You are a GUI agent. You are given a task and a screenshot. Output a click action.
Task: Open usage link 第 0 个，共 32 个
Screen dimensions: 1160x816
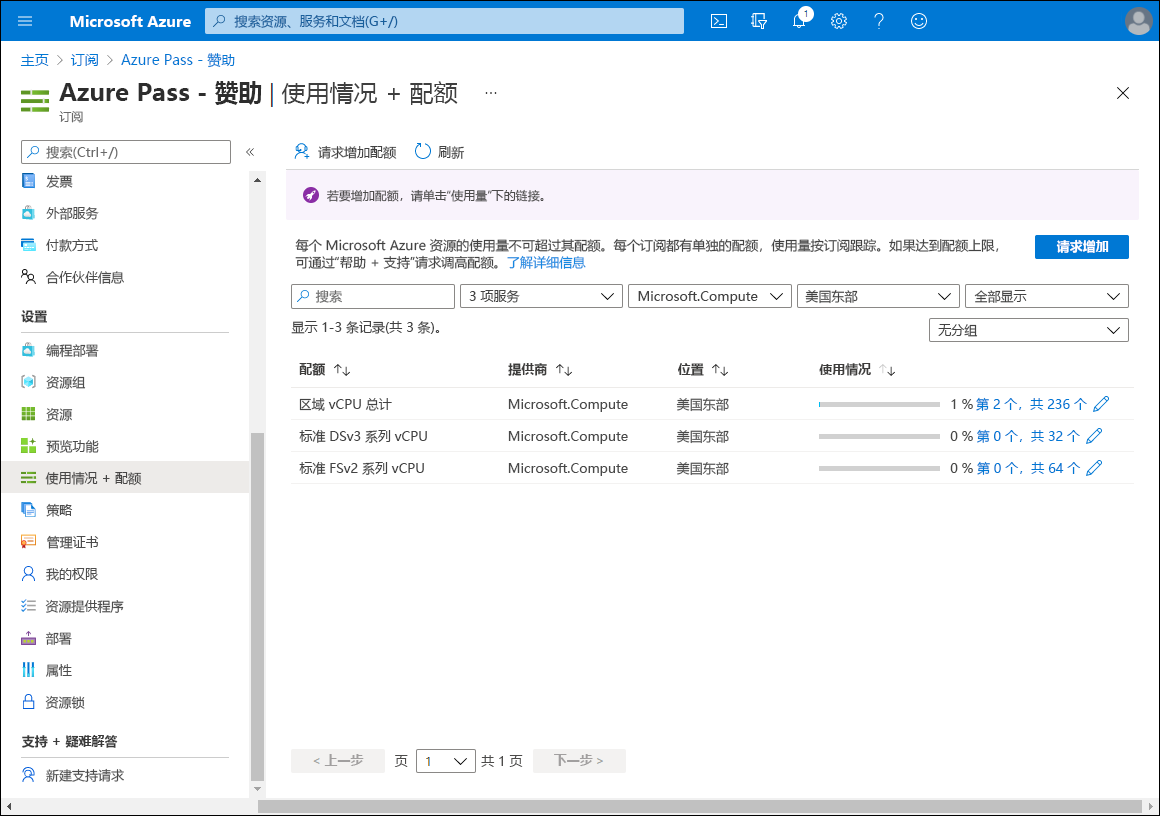point(1028,436)
